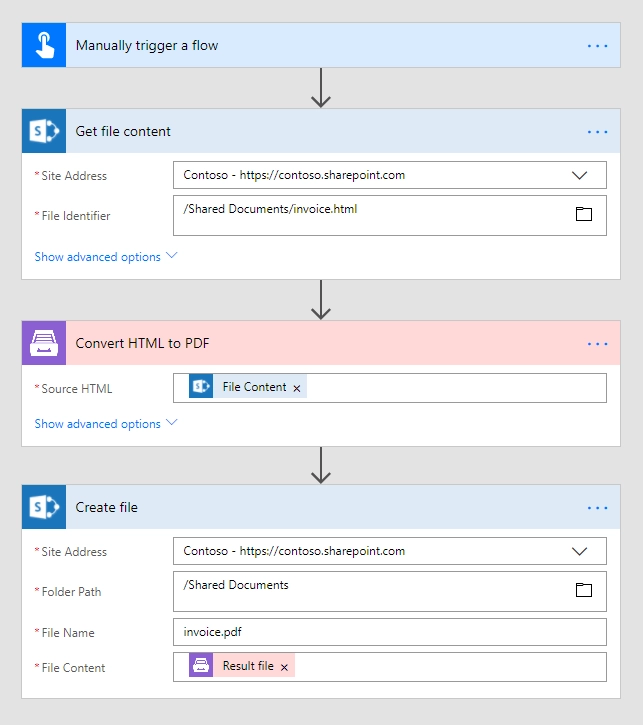
Task: Click the purple icon in Result file token
Action: [201, 665]
